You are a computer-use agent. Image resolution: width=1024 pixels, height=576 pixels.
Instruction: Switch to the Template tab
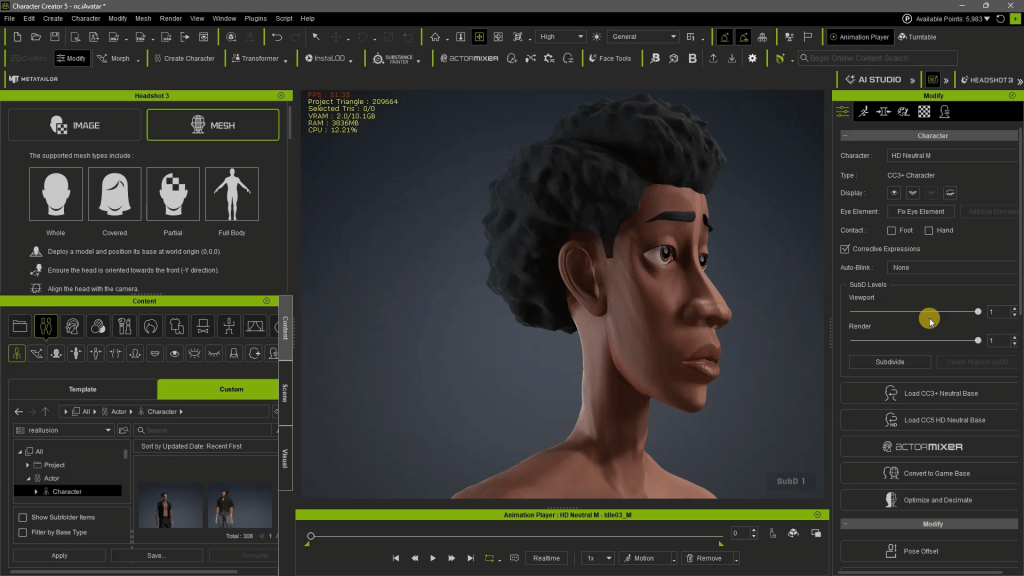tap(82, 389)
